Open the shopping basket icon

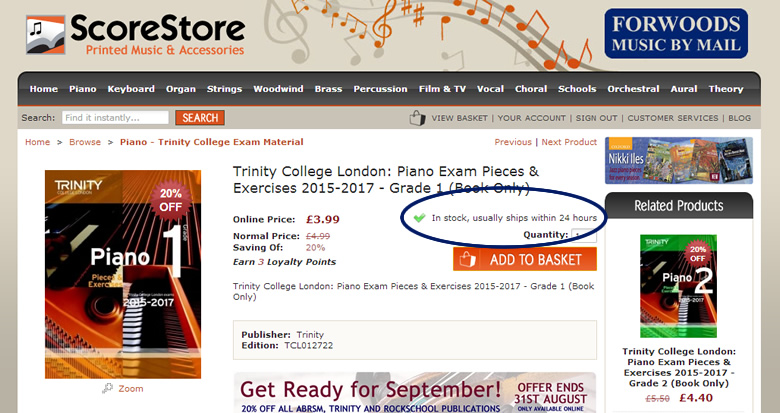[417, 118]
